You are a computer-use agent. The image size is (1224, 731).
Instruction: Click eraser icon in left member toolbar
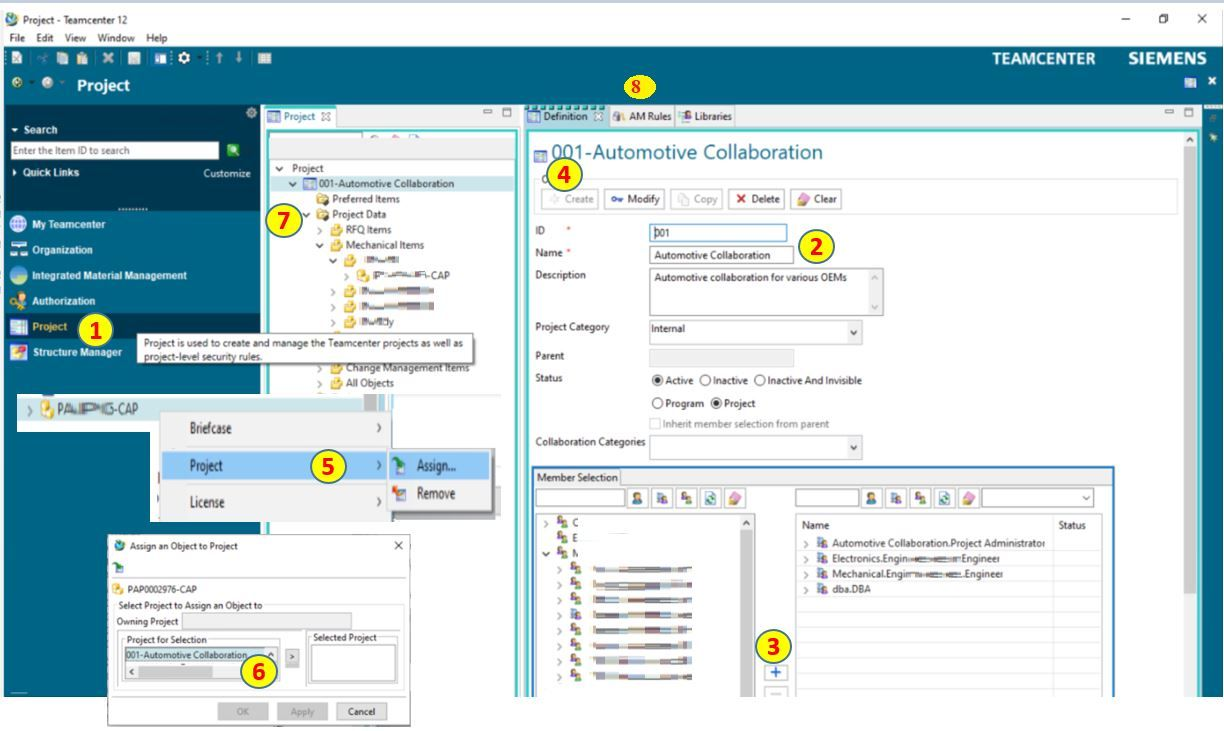pos(734,498)
